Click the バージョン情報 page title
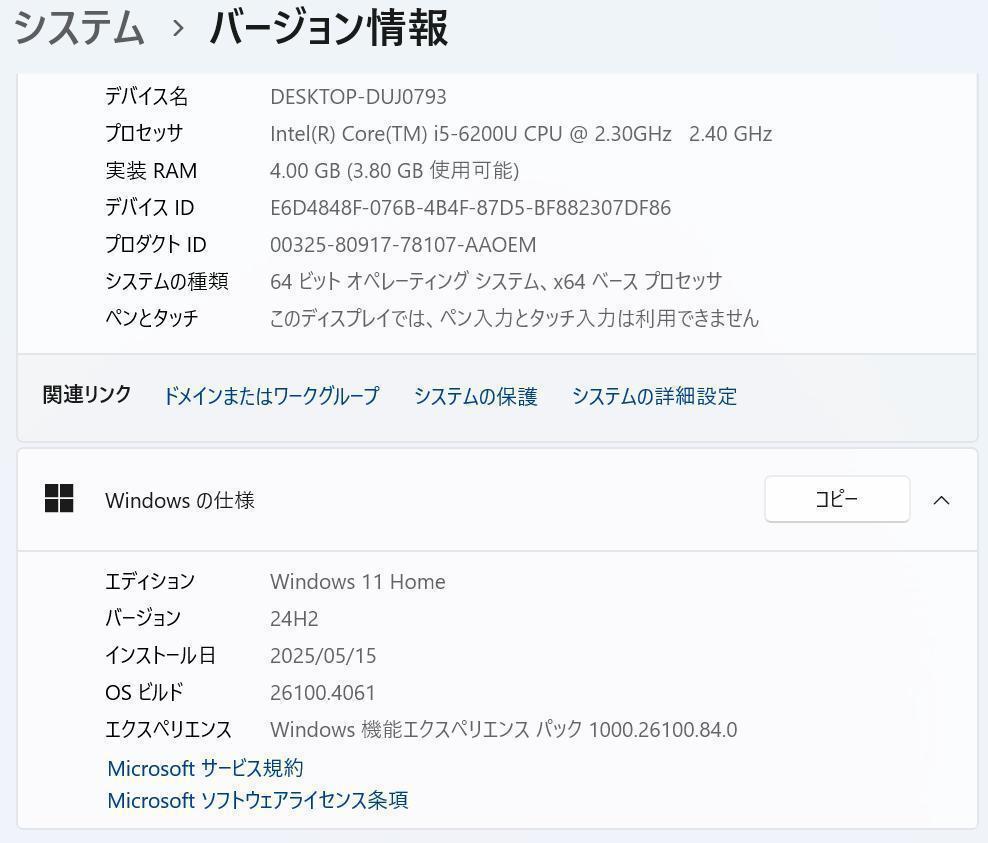Screen dimensions: 988x843 pyautogui.click(x=328, y=28)
